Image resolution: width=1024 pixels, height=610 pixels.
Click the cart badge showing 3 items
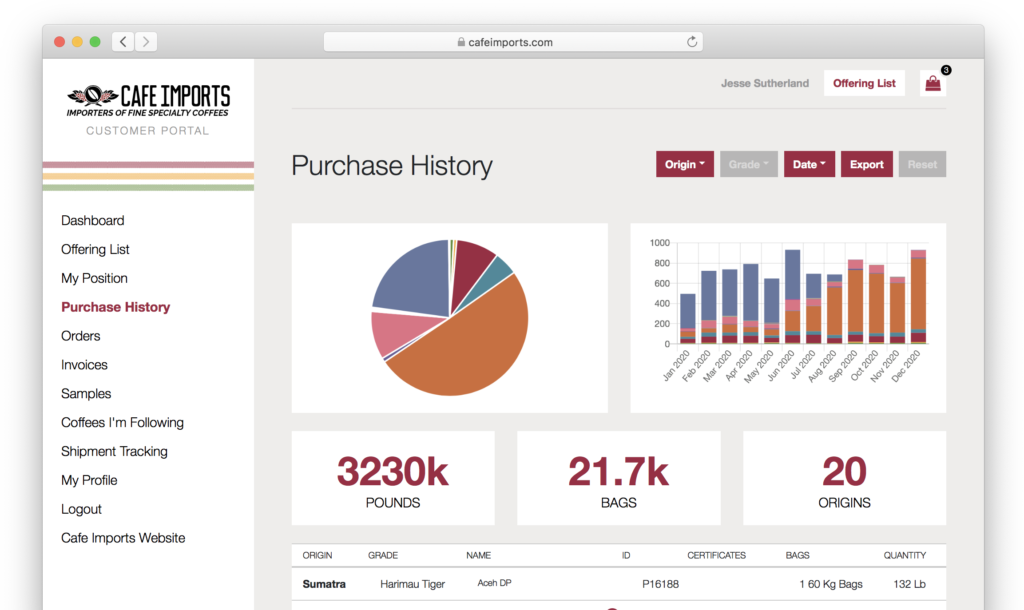tap(945, 71)
